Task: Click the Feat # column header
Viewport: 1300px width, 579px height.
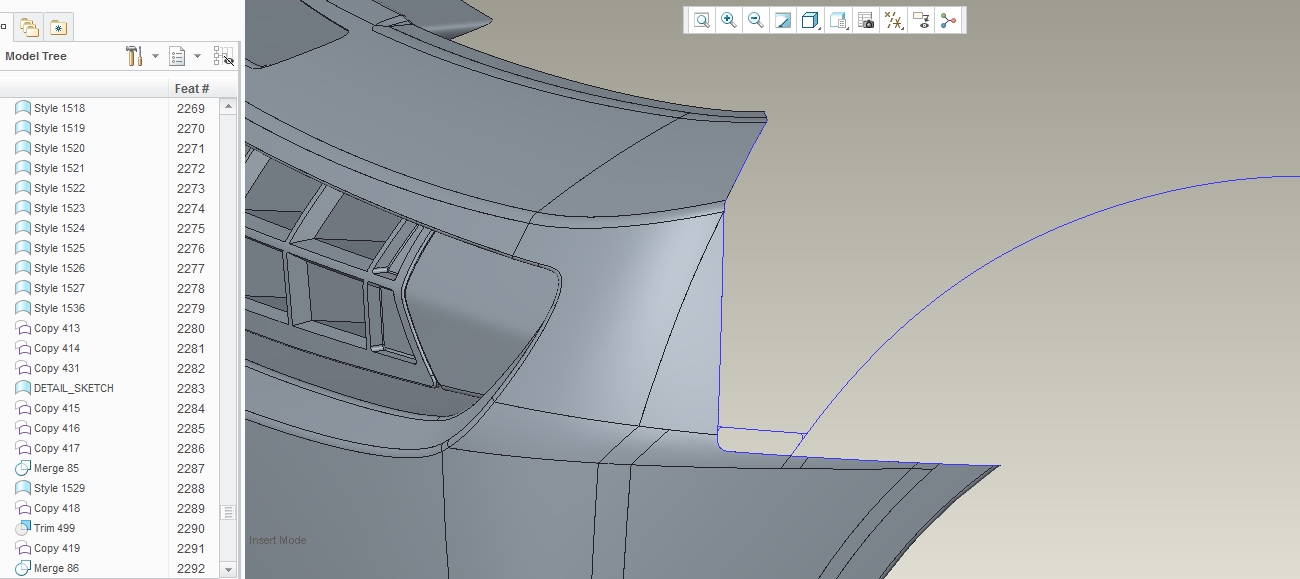Action: click(x=192, y=88)
